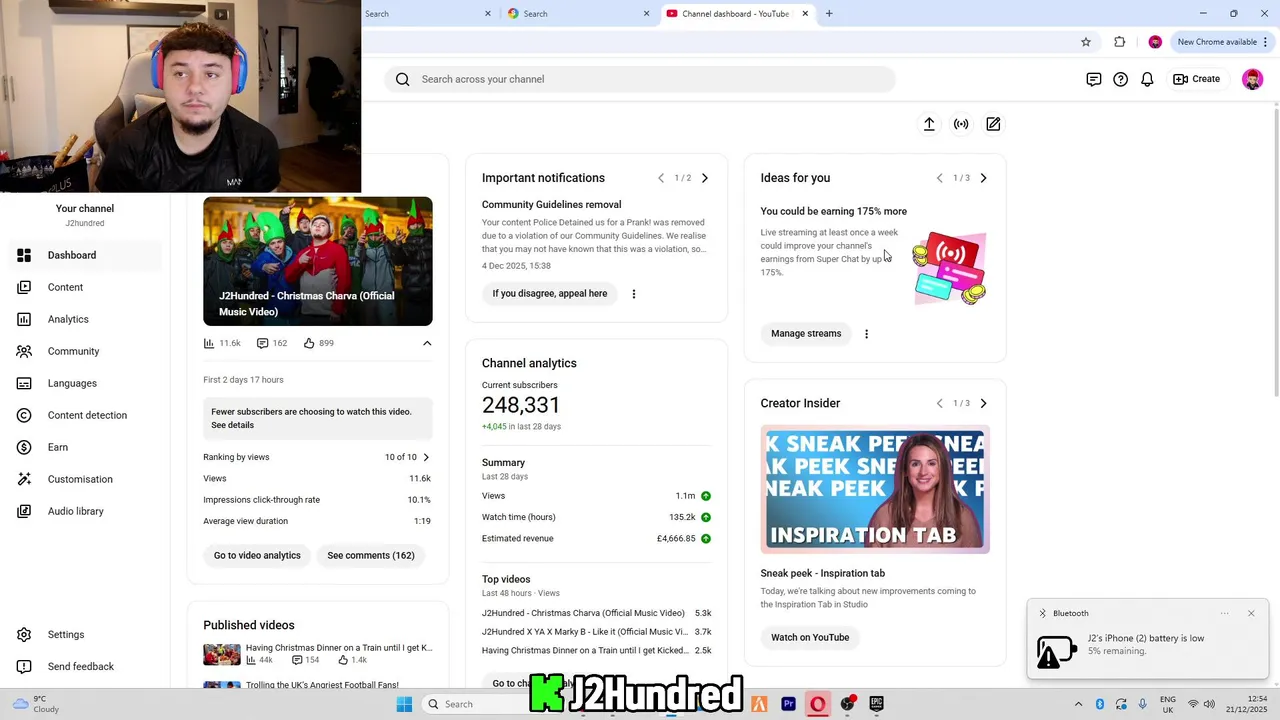Bookmark this page with the star icon

point(1086,42)
